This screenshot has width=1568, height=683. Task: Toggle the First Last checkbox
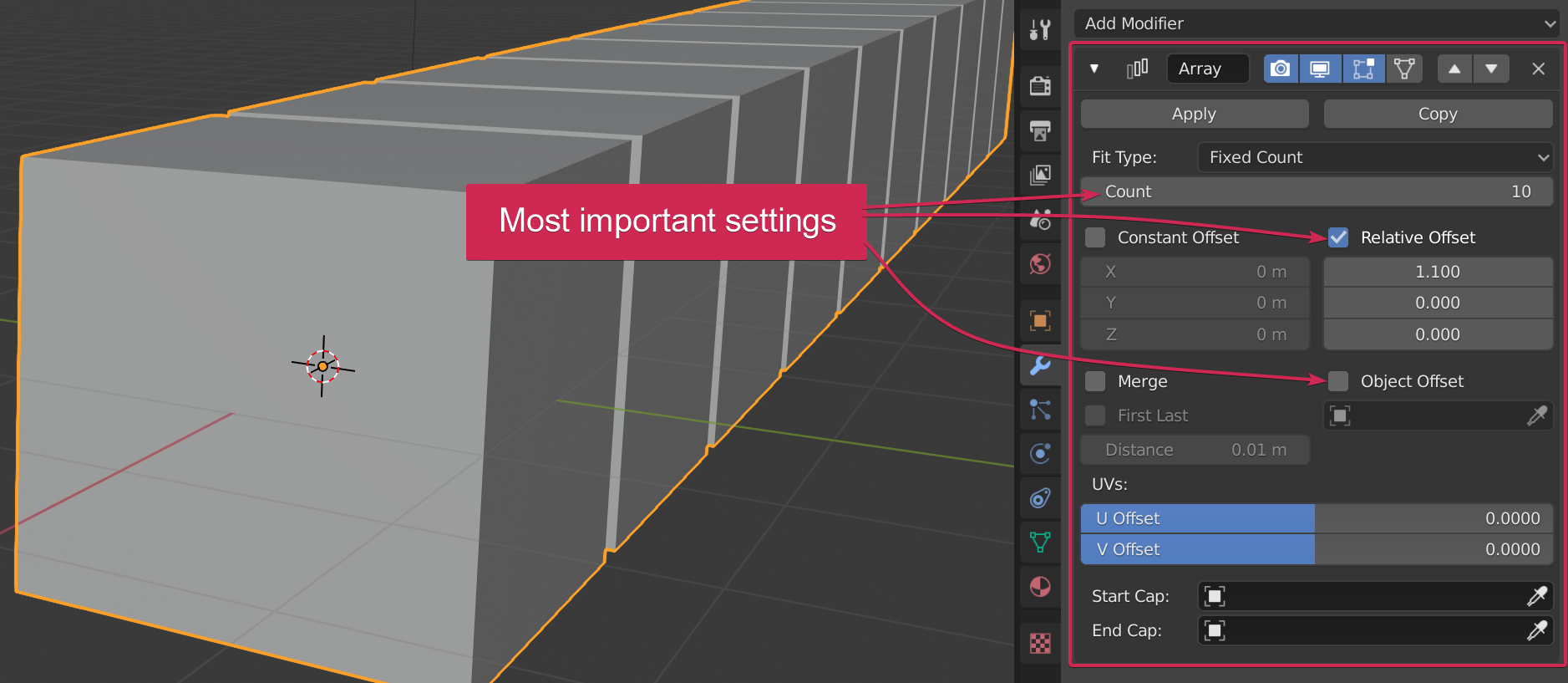(x=1095, y=415)
